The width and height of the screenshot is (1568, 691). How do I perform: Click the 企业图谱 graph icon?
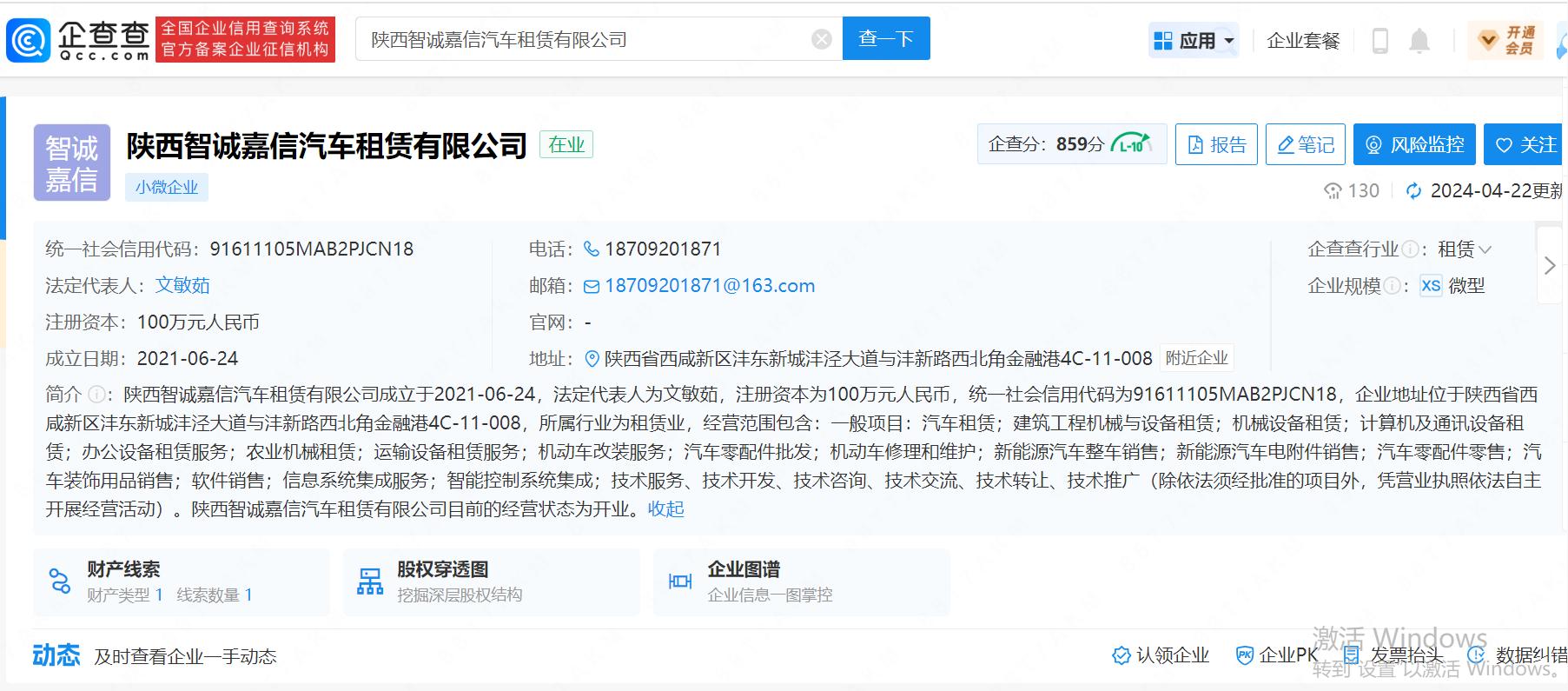pos(680,581)
